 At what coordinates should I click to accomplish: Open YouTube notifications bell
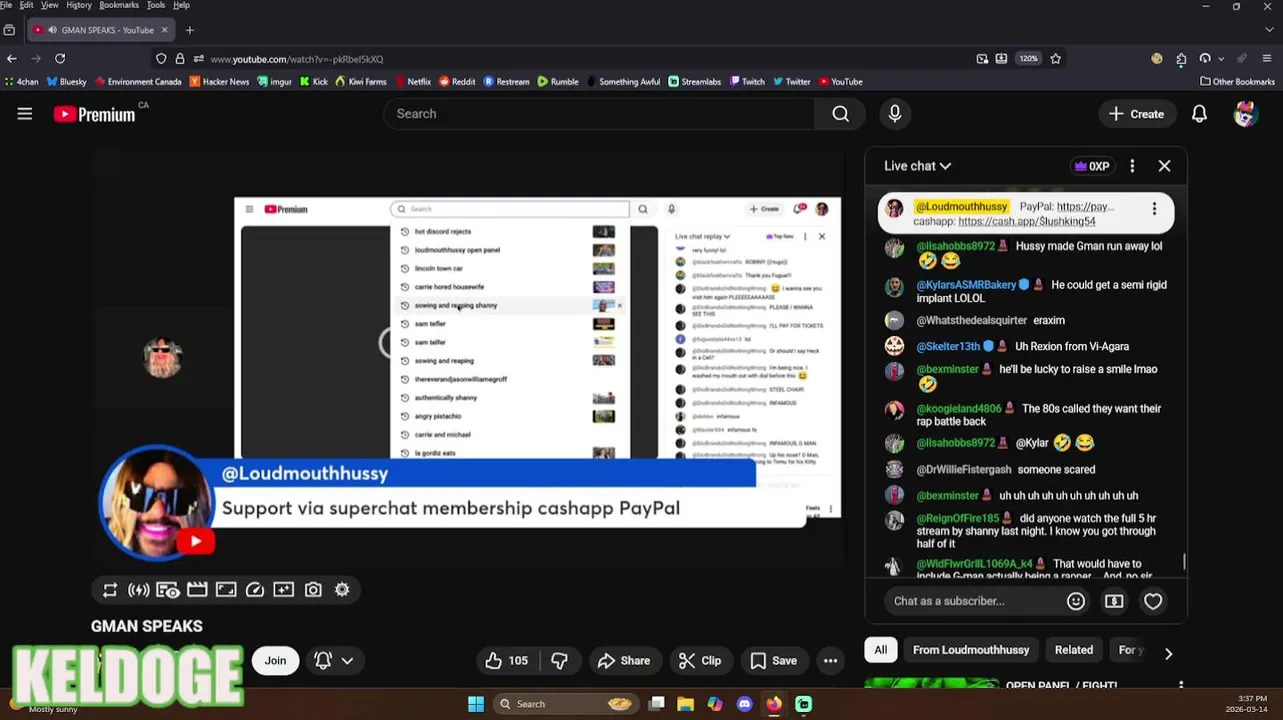click(x=1199, y=114)
